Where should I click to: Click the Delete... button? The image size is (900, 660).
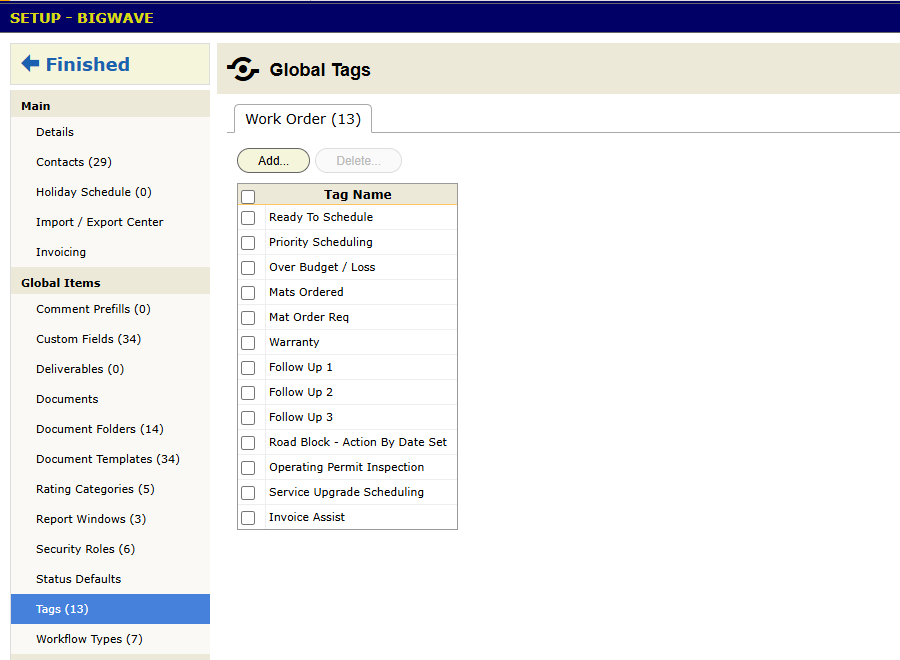(358, 161)
